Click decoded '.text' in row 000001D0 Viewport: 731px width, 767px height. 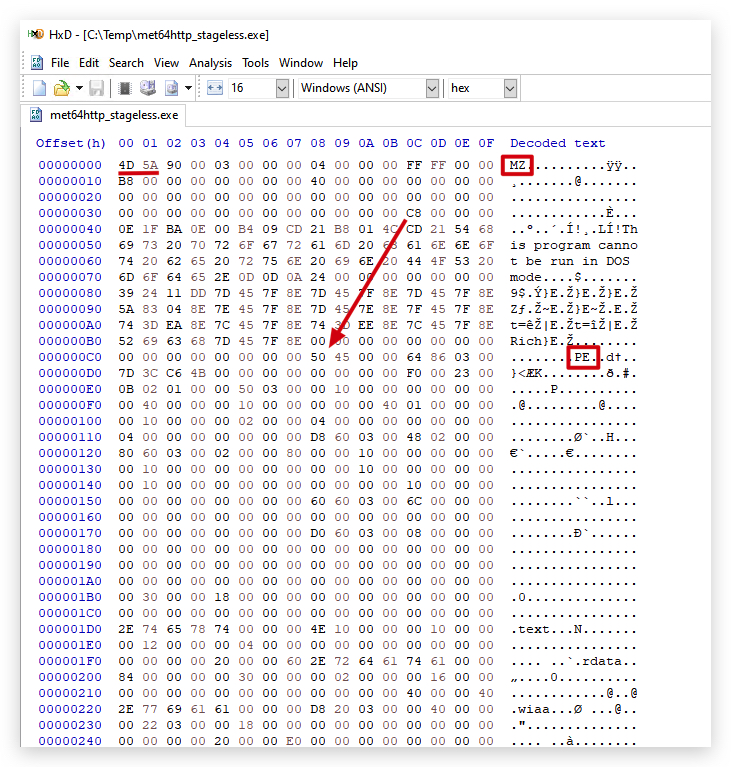529,629
